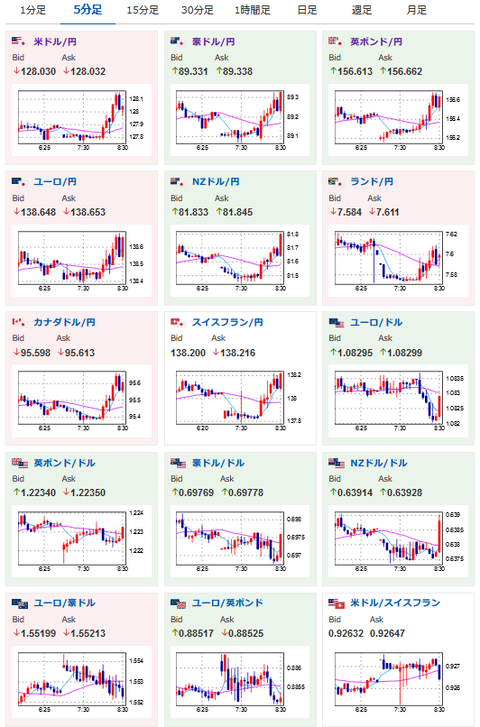Click the ユーロ/豪ドル candlestick chart thumbnail
This screenshot has width=480, height=727.
click(82, 681)
